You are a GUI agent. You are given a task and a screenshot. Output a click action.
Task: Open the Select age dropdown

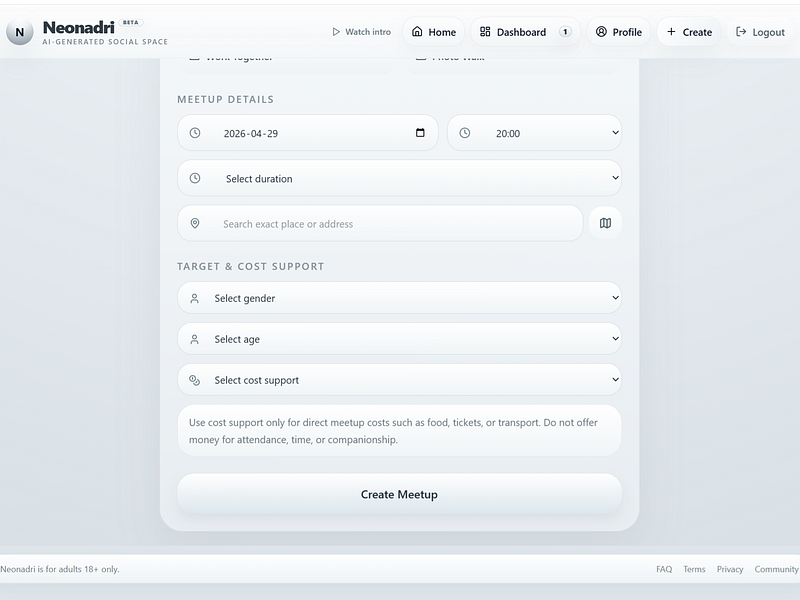(399, 339)
